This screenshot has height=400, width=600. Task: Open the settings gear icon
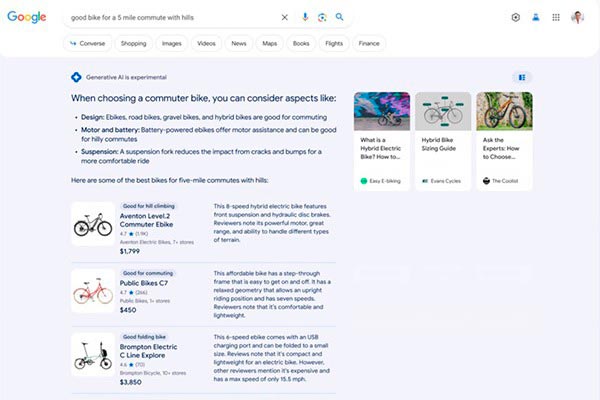point(516,17)
